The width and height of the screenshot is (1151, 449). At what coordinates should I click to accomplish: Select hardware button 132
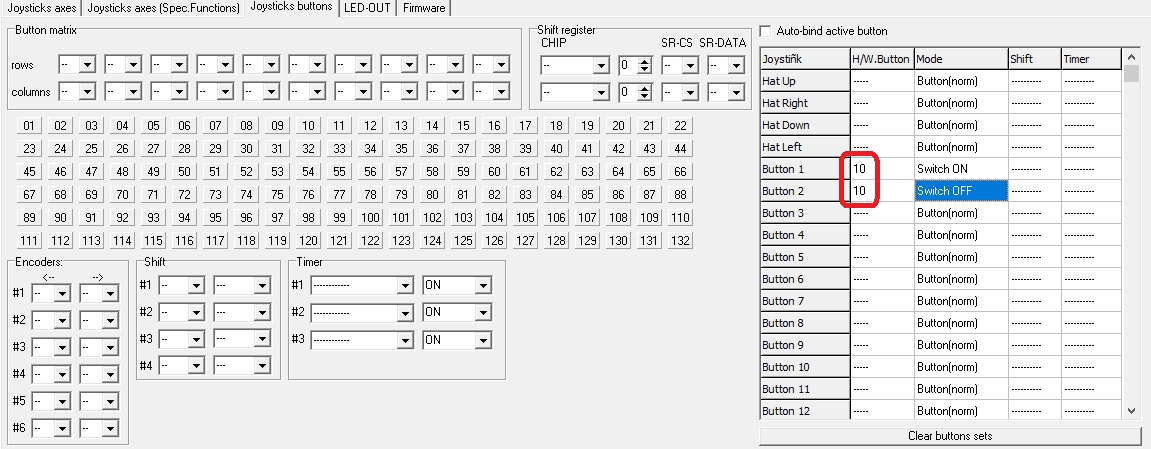[x=680, y=240]
